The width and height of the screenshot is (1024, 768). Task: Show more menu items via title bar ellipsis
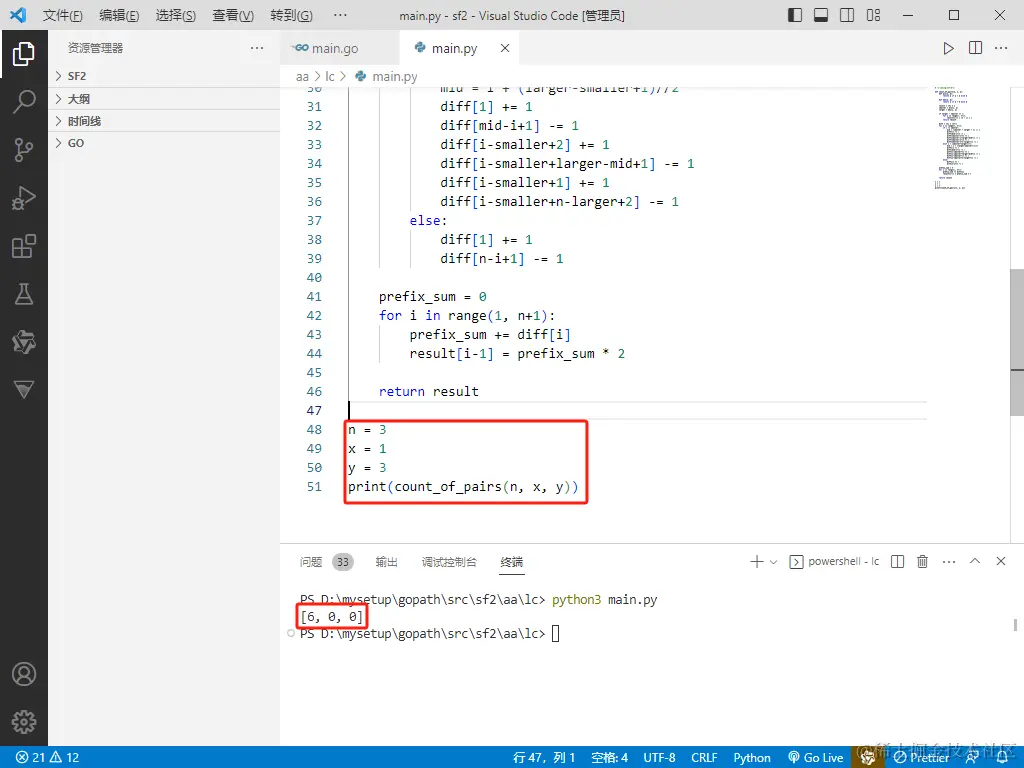click(x=340, y=15)
